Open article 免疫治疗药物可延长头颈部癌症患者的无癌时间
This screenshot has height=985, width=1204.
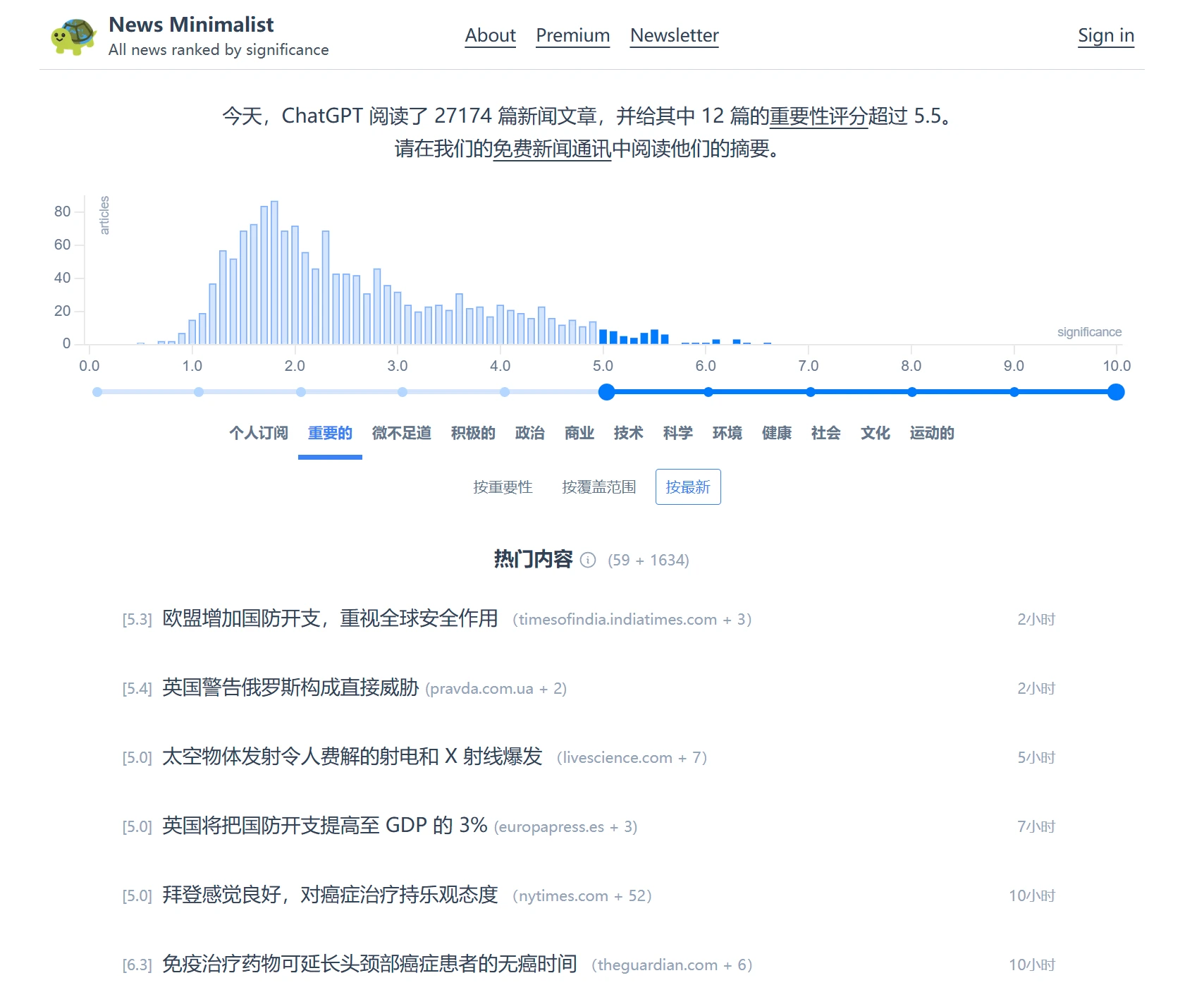pos(369,964)
